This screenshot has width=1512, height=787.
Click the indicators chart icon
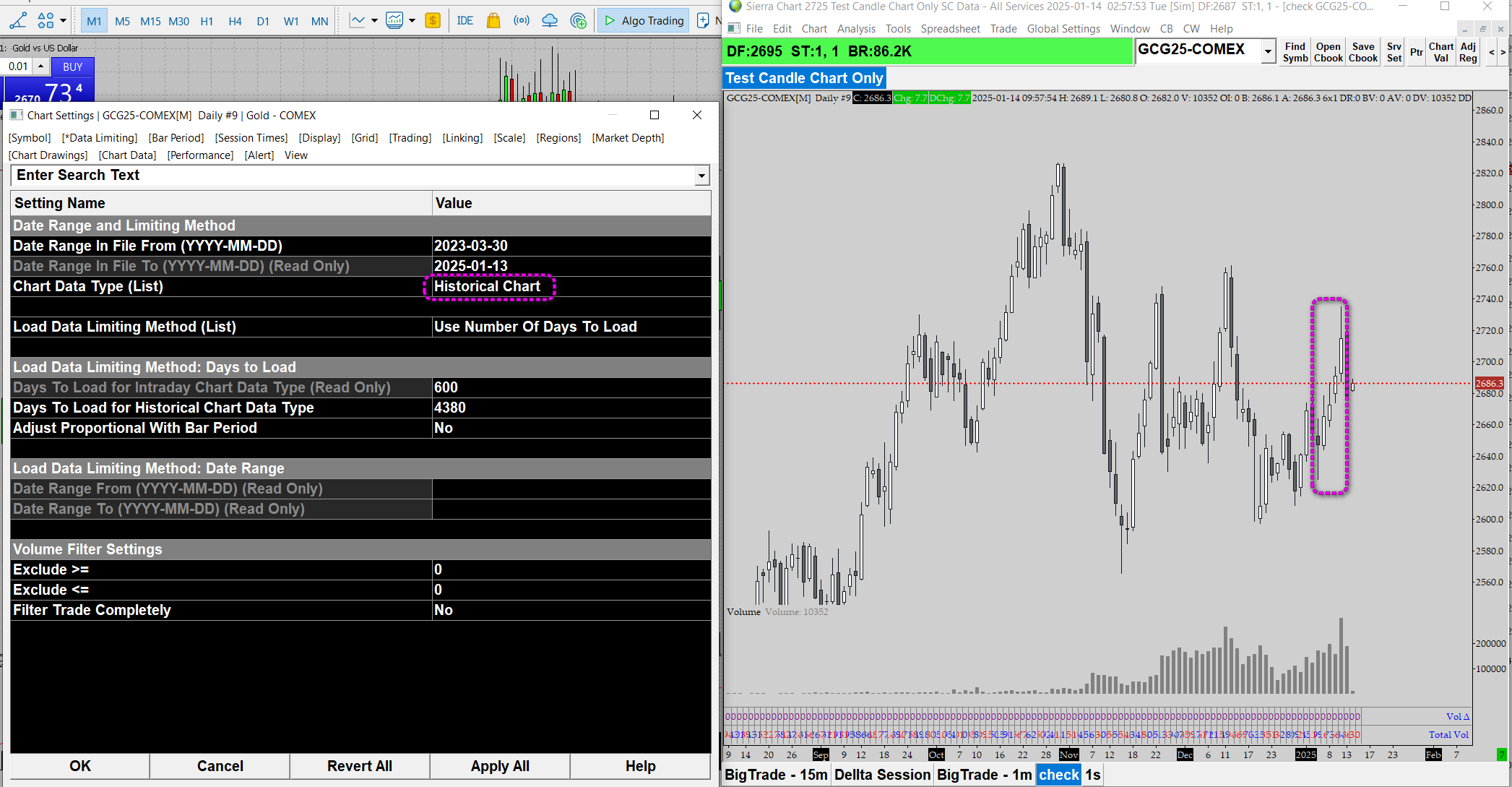pyautogui.click(x=394, y=20)
